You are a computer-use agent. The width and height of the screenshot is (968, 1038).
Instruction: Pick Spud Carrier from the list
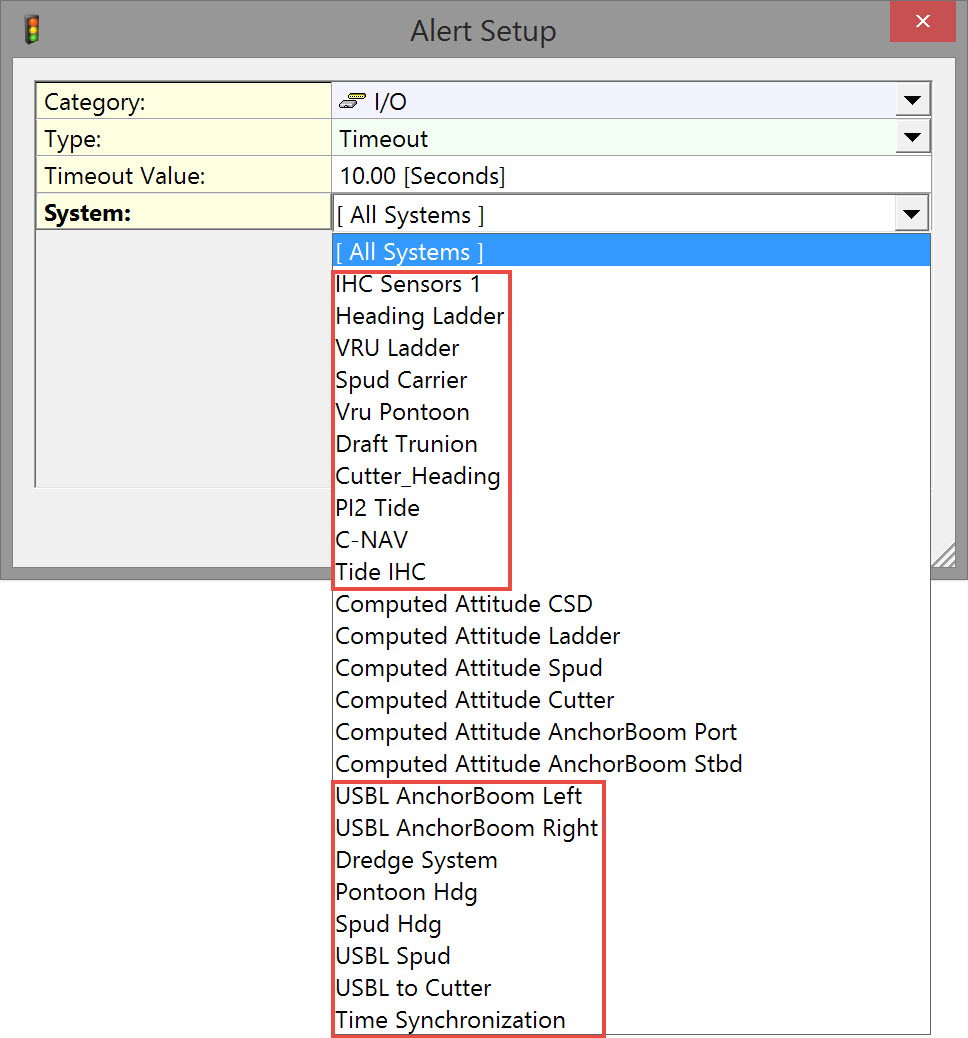tap(401, 381)
